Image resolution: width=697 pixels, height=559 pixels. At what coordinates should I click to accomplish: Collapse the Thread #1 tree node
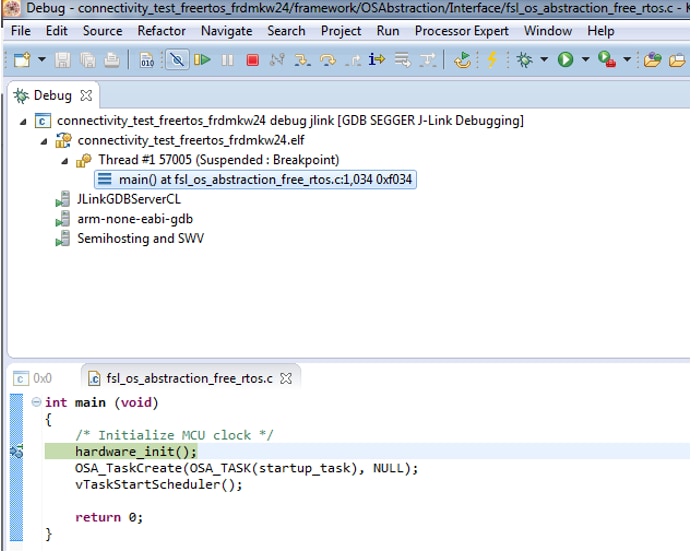[x=65, y=160]
